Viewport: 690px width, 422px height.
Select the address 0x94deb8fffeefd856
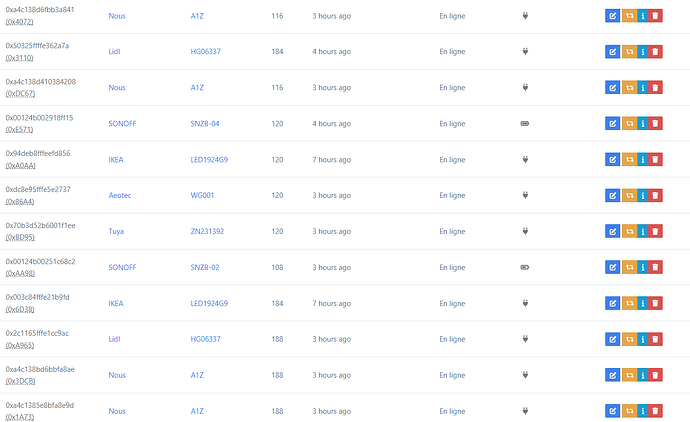(38, 154)
